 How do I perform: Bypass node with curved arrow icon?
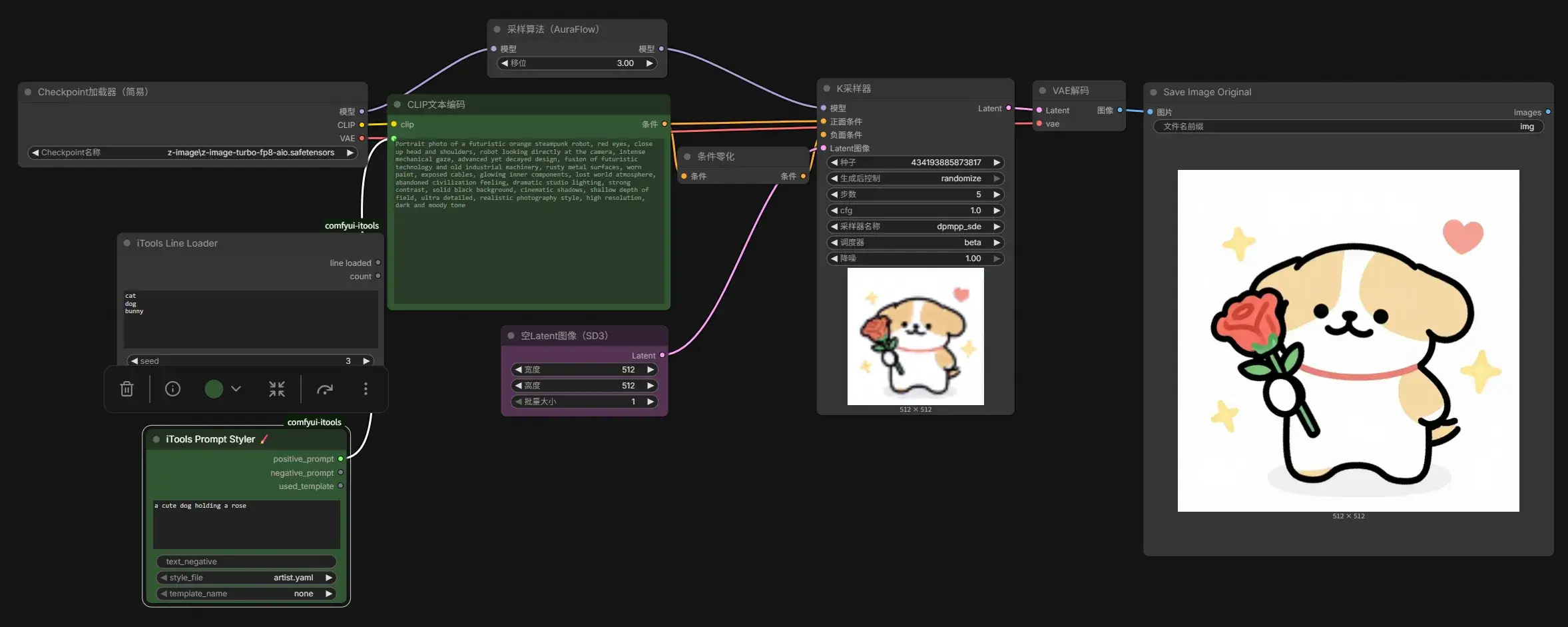(325, 388)
